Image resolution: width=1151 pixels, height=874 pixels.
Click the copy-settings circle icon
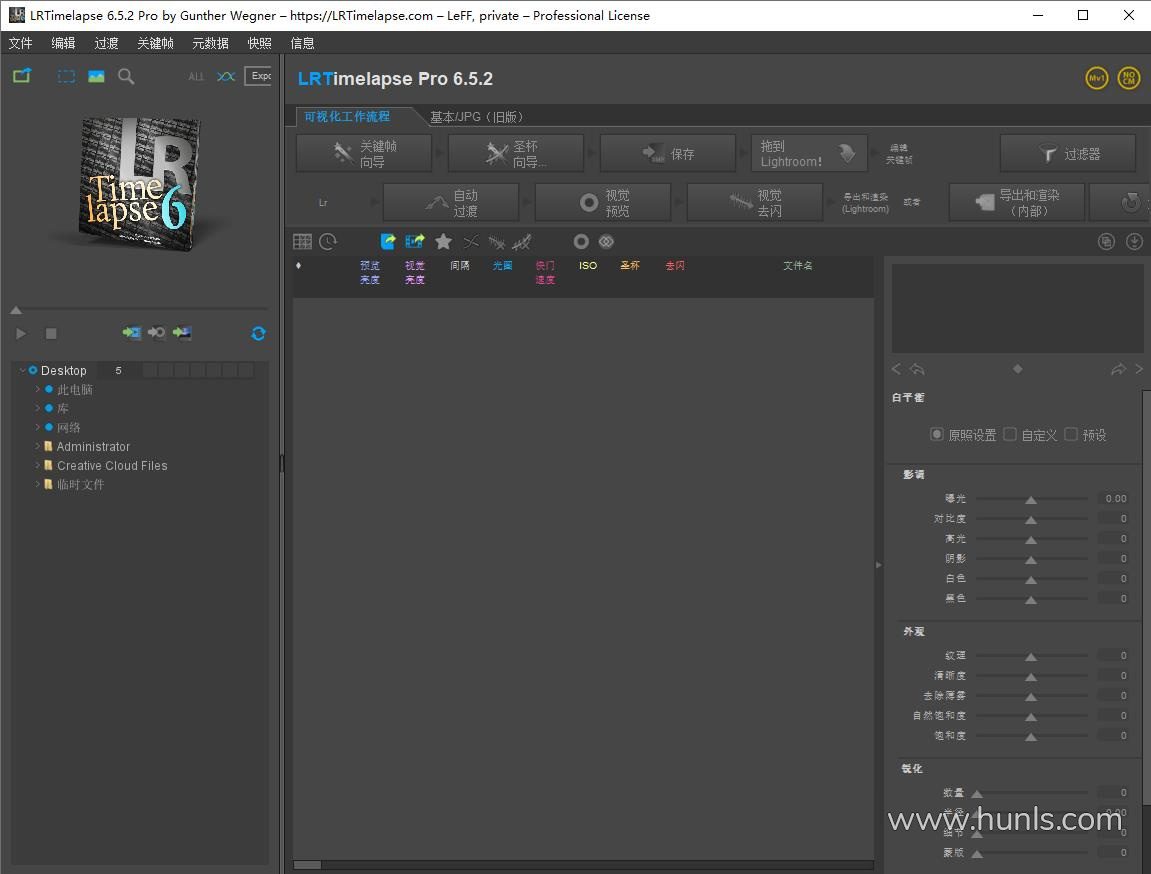tap(1106, 241)
